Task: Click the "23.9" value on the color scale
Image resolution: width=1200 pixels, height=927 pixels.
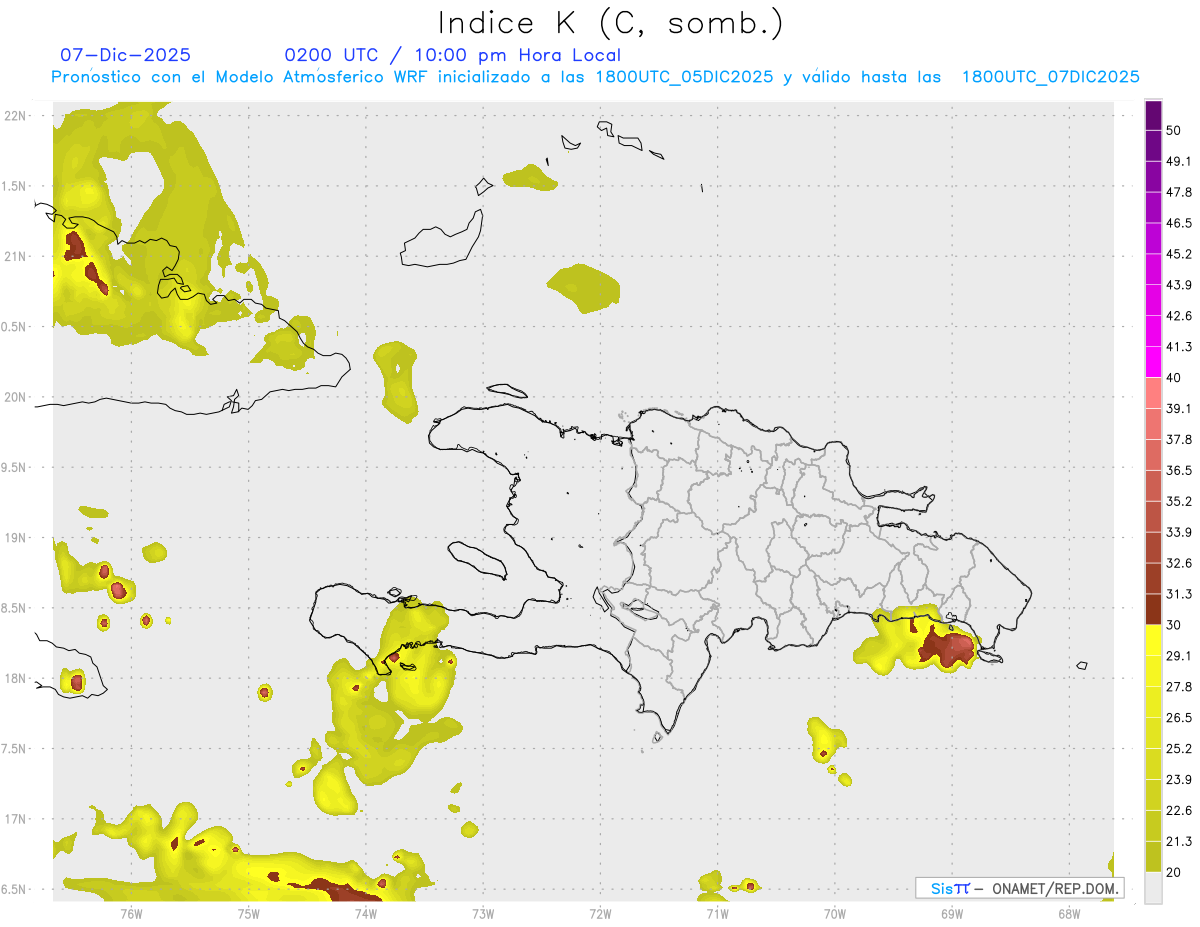Action: (x=1179, y=780)
